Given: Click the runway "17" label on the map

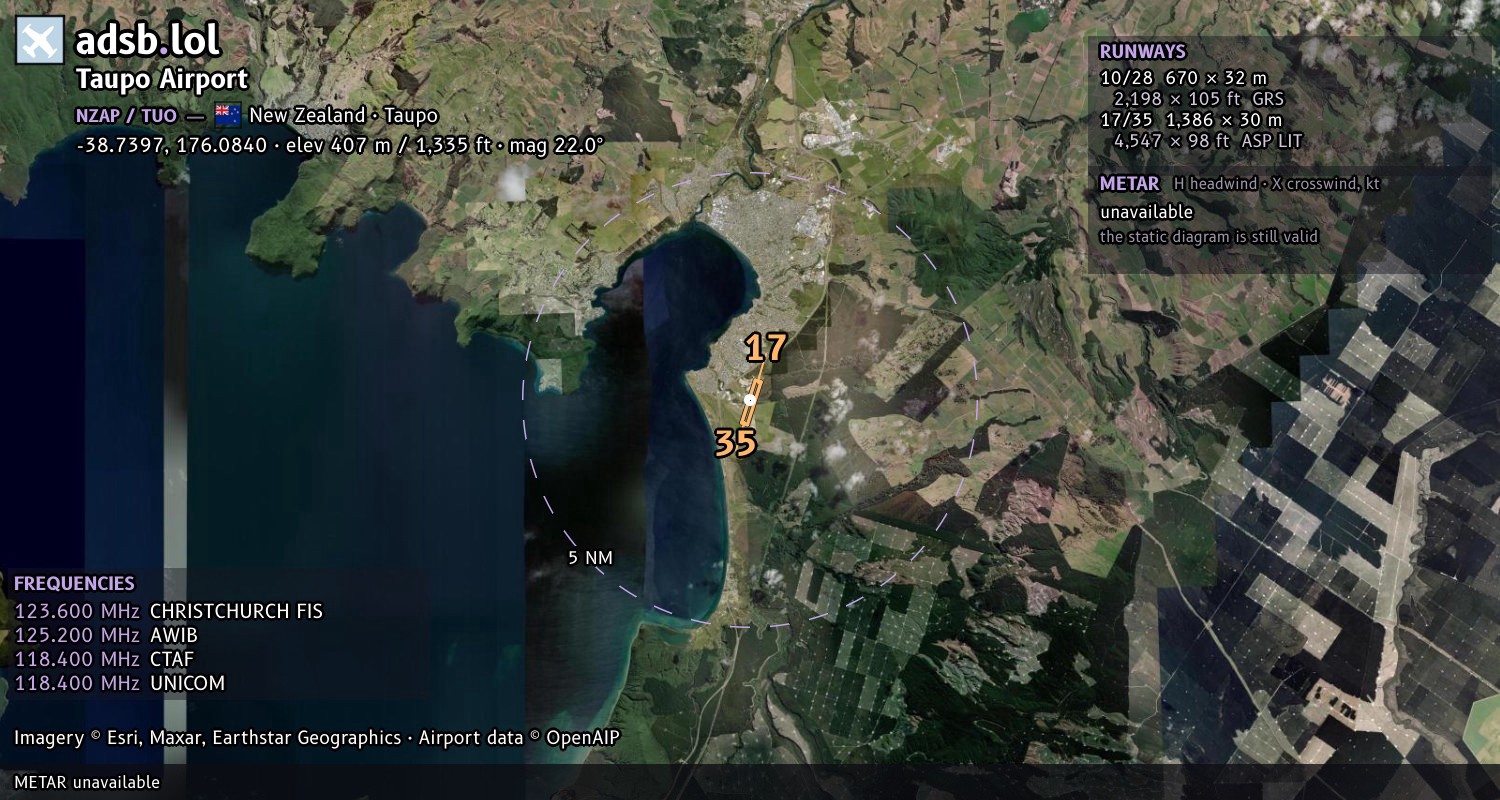Looking at the screenshot, I should (x=766, y=348).
